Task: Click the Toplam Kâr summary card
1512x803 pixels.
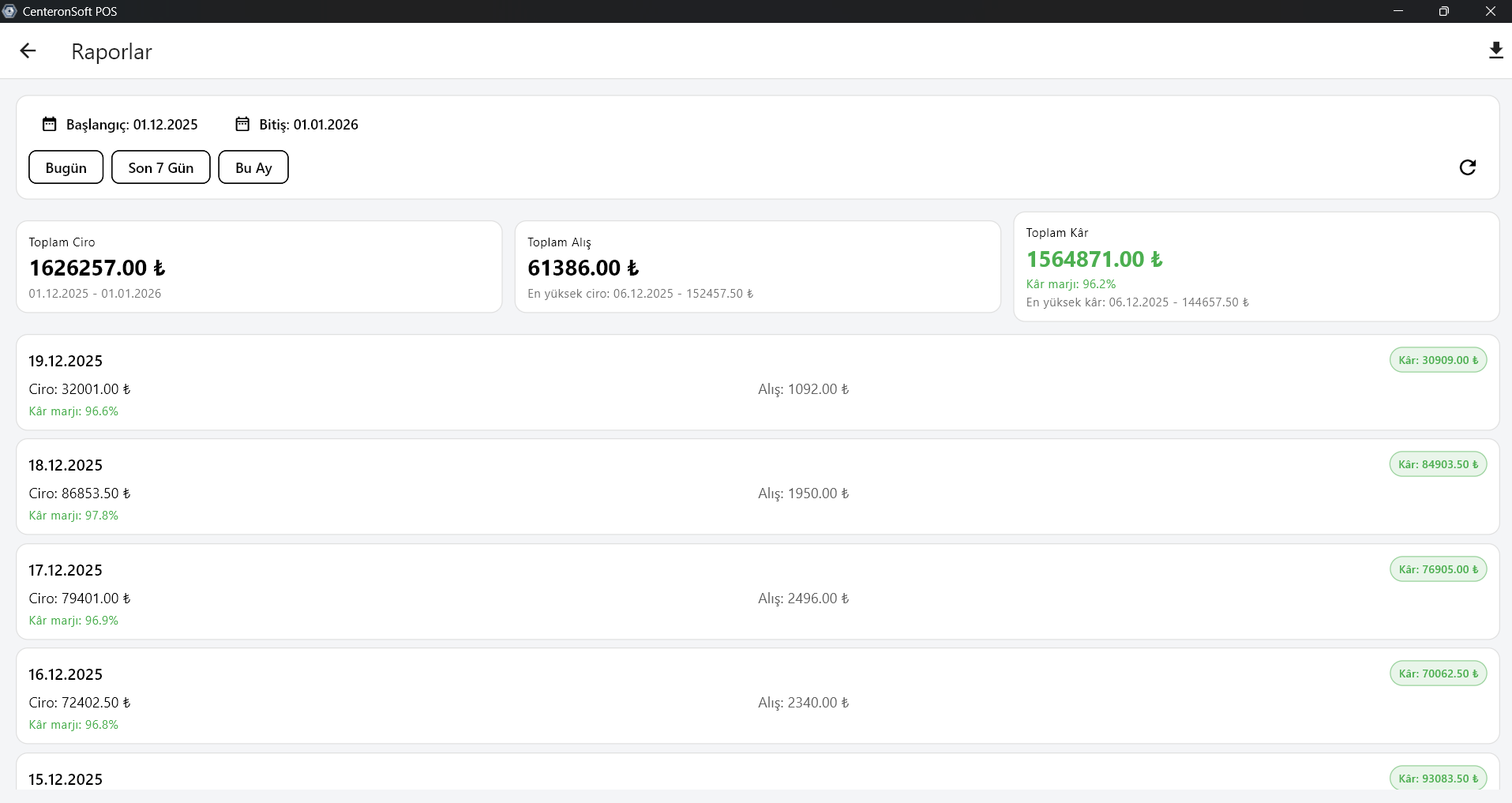Action: [x=1255, y=267]
